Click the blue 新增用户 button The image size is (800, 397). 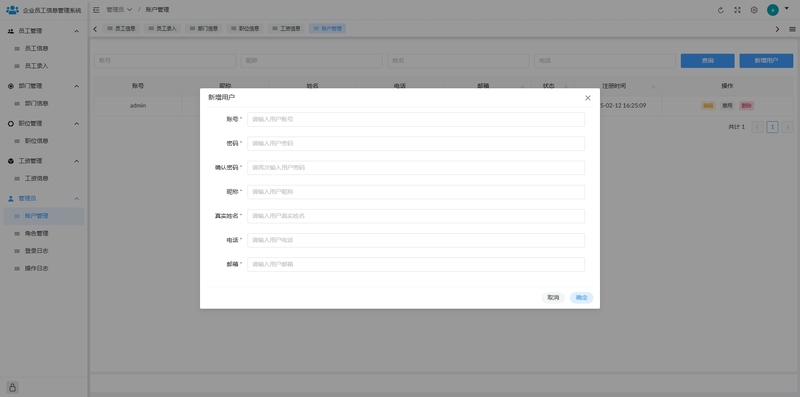tap(766, 61)
